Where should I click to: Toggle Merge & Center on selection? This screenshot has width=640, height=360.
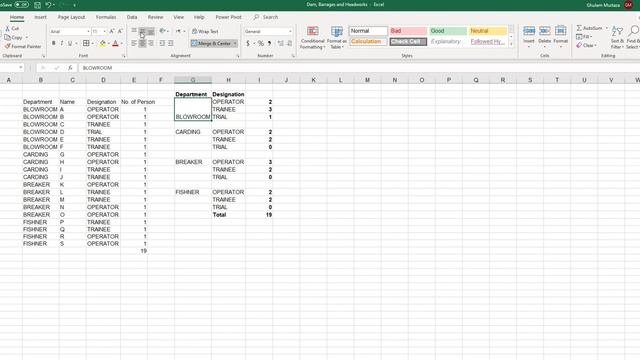tap(211, 43)
